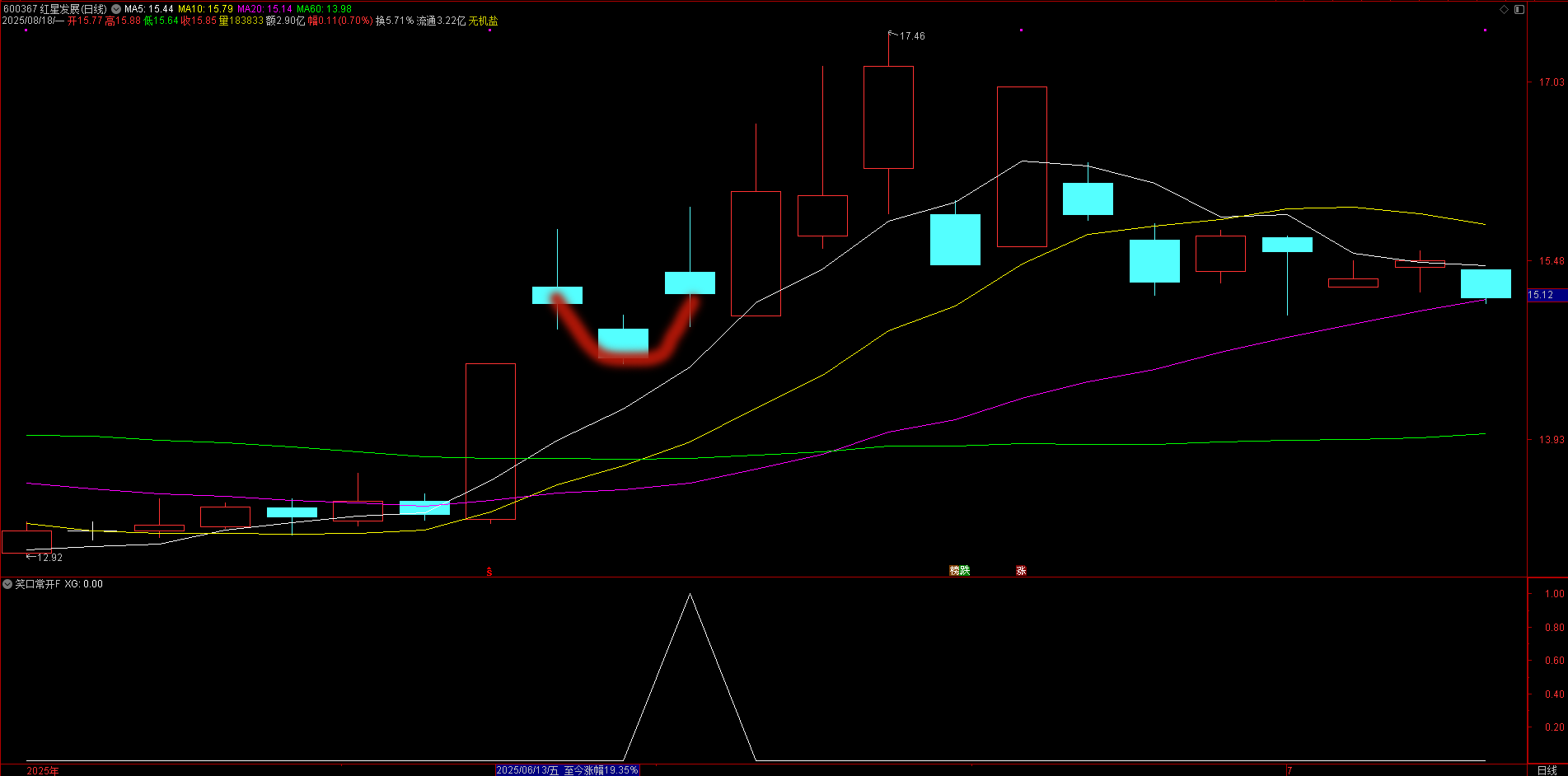
Task: Click the blue 15.12 price tag on axis
Action: 1541,295
